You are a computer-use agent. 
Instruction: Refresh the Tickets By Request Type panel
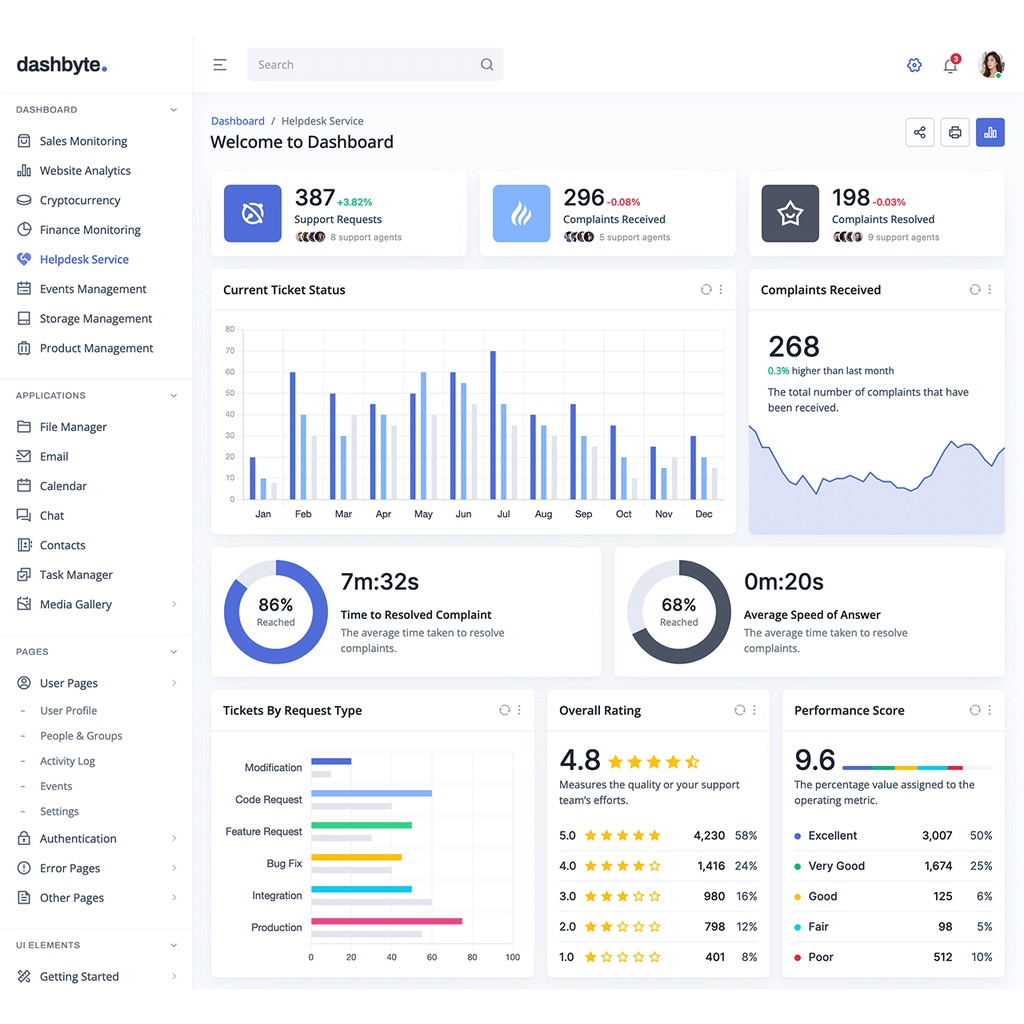[505, 710]
